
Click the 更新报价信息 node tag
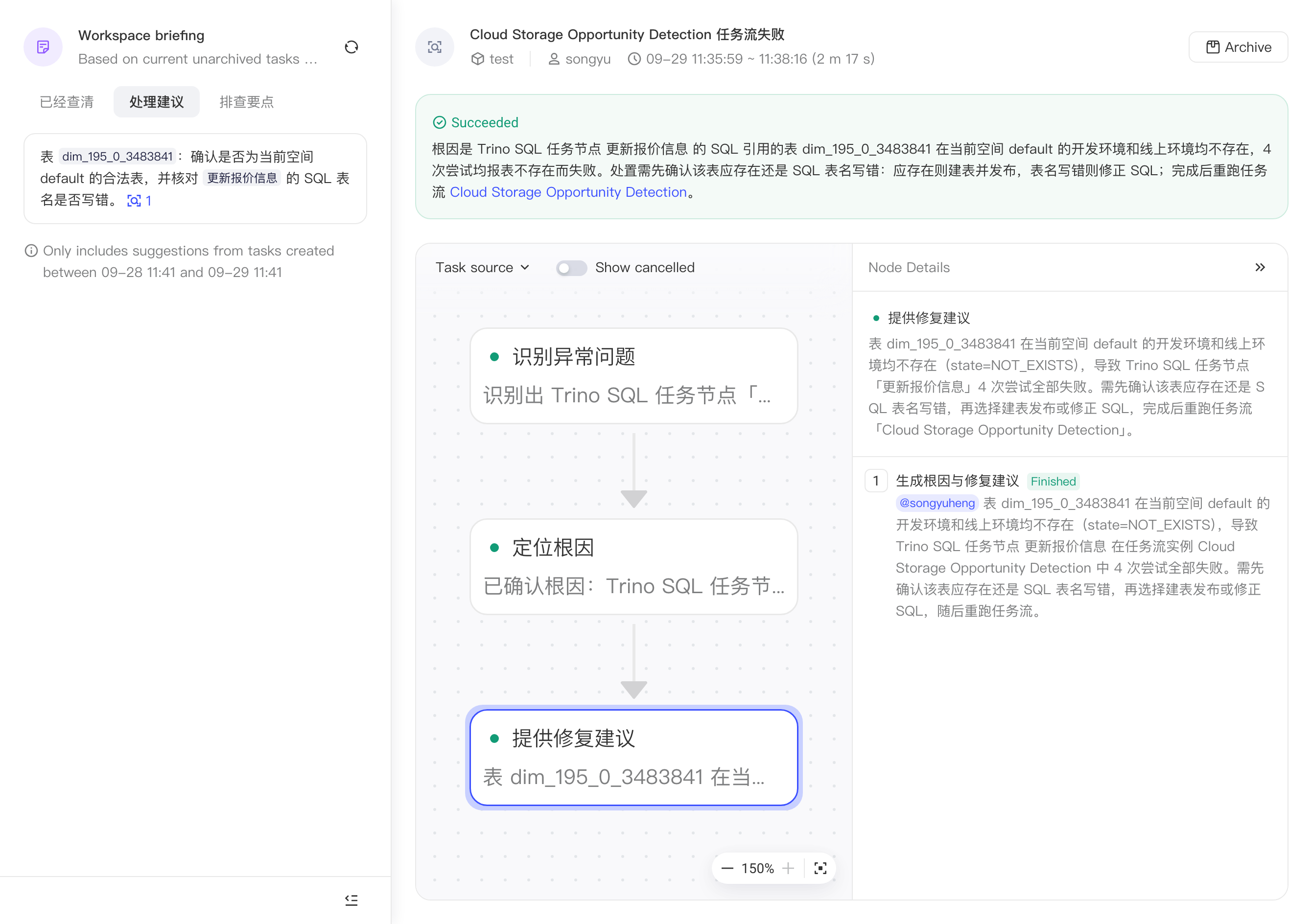pyautogui.click(x=242, y=178)
